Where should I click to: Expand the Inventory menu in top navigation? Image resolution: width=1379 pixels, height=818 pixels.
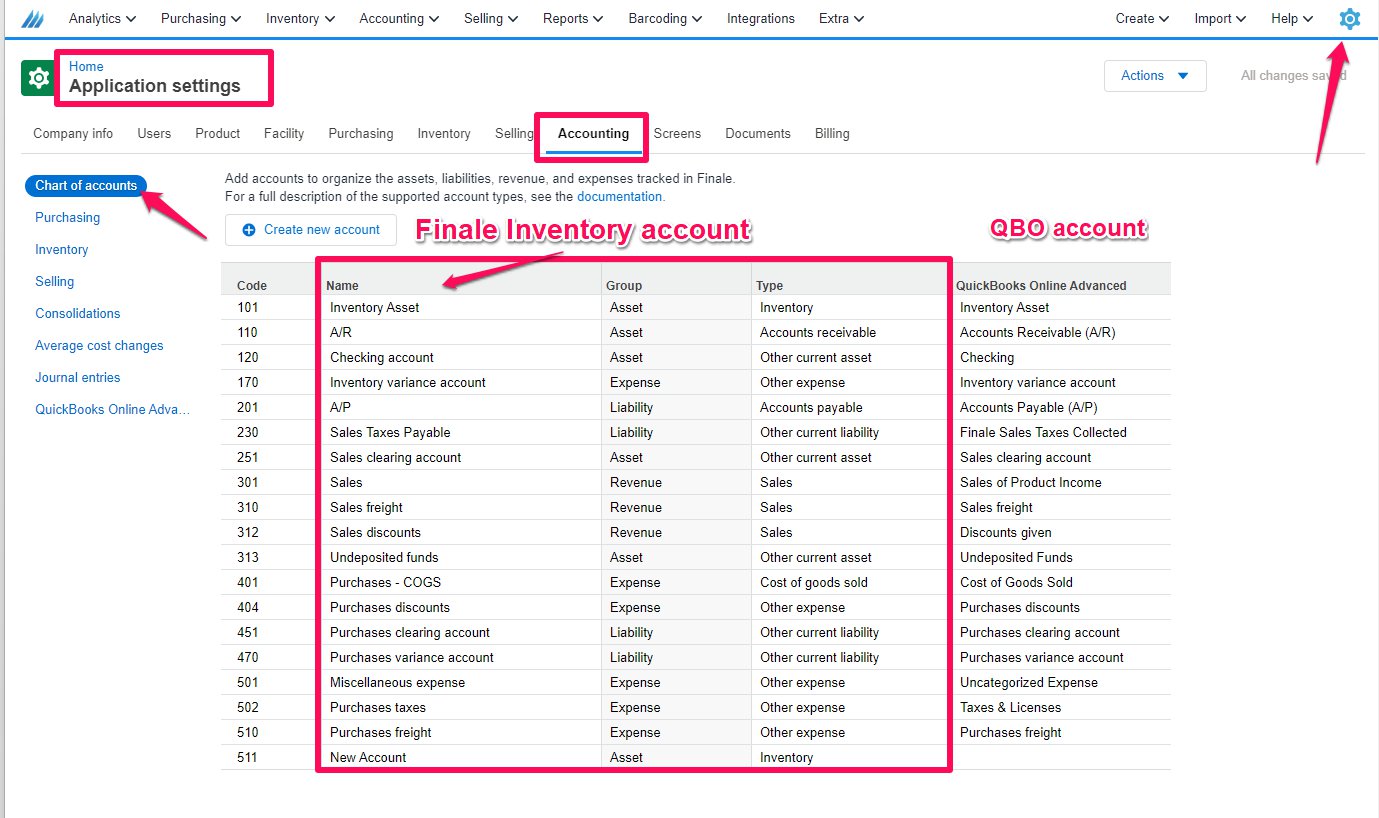(x=300, y=18)
